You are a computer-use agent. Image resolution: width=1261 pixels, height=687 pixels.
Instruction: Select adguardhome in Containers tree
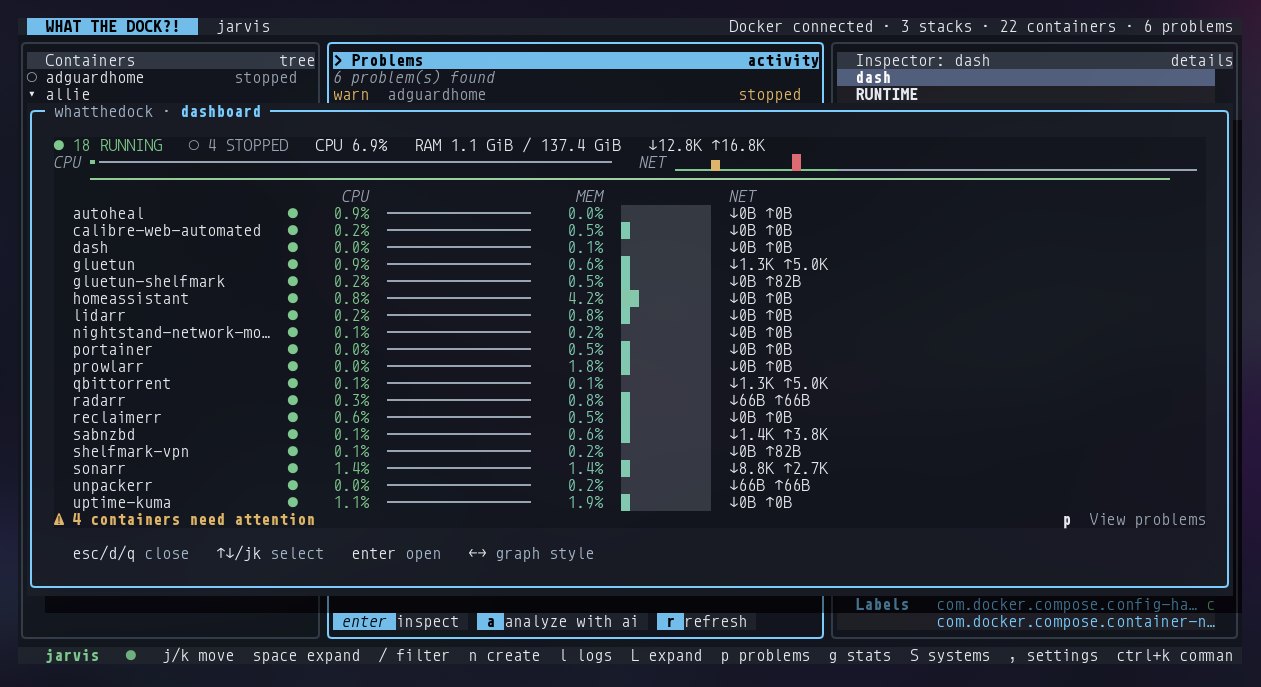coord(171,78)
